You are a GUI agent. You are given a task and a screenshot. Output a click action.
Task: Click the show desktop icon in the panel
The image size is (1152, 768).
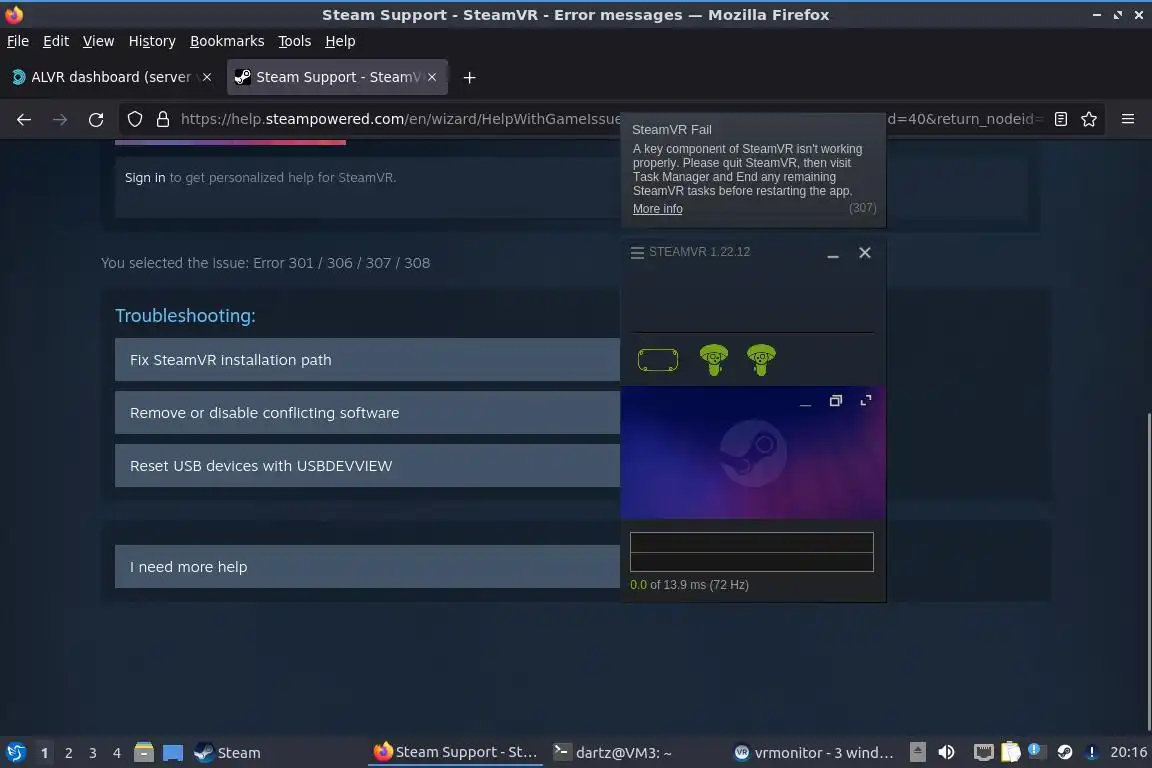point(173,753)
